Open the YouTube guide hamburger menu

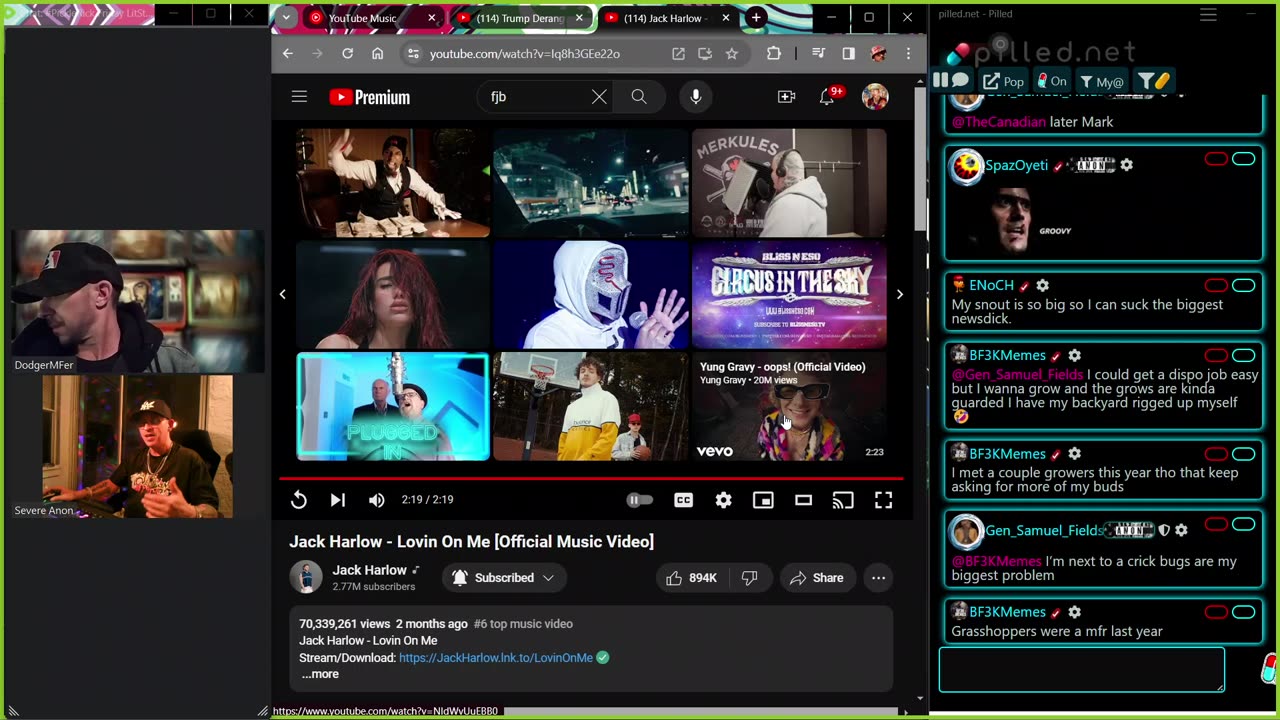click(299, 97)
